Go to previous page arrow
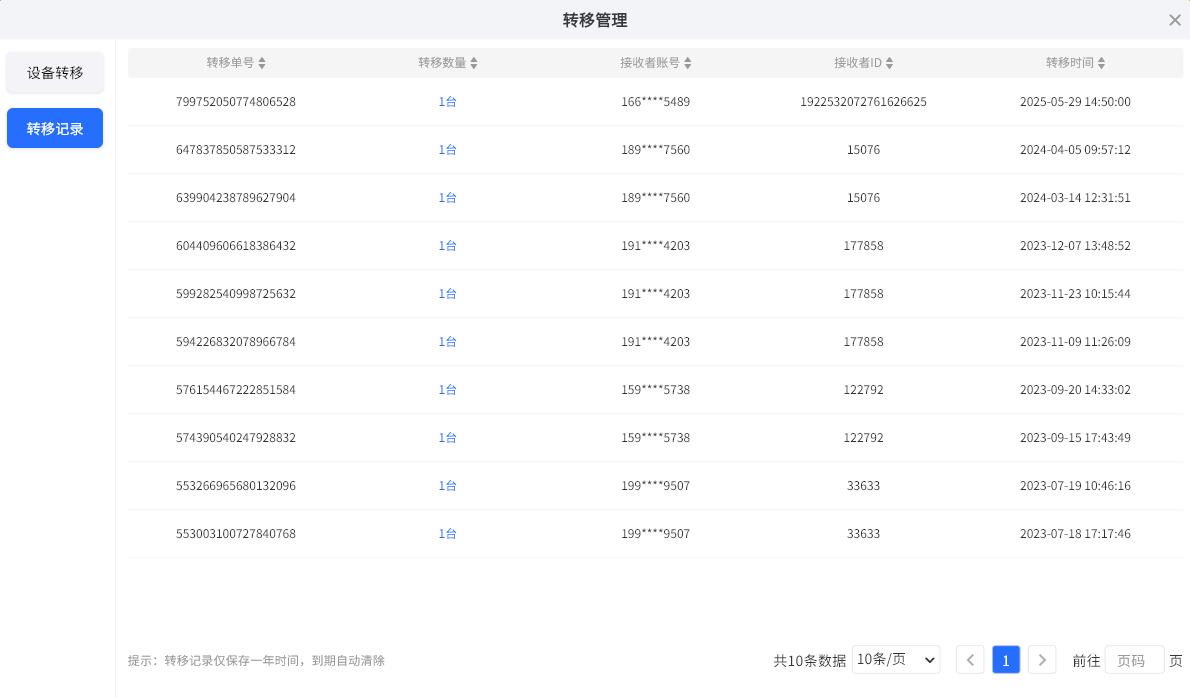Viewport: 1190px width, 698px height. coord(970,660)
